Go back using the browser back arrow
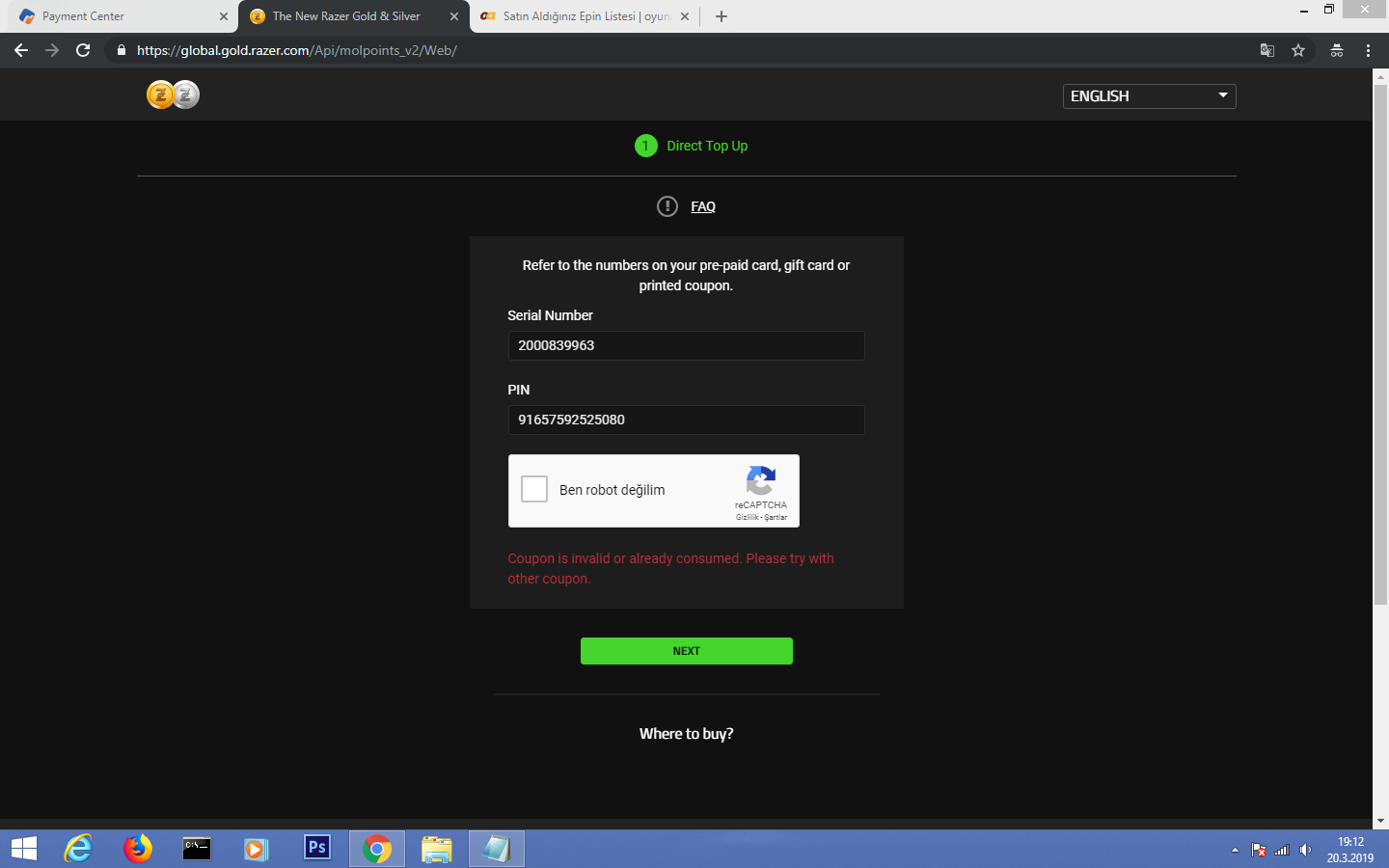 click(21, 50)
